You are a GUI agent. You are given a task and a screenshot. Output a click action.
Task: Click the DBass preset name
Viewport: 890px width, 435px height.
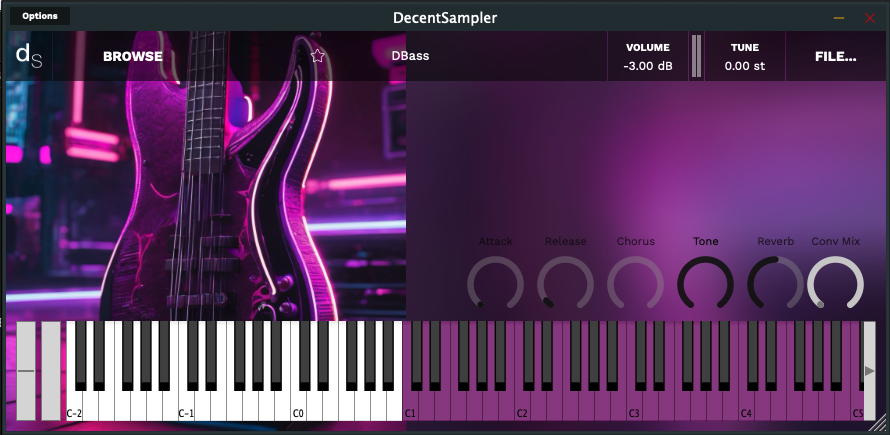pos(410,56)
